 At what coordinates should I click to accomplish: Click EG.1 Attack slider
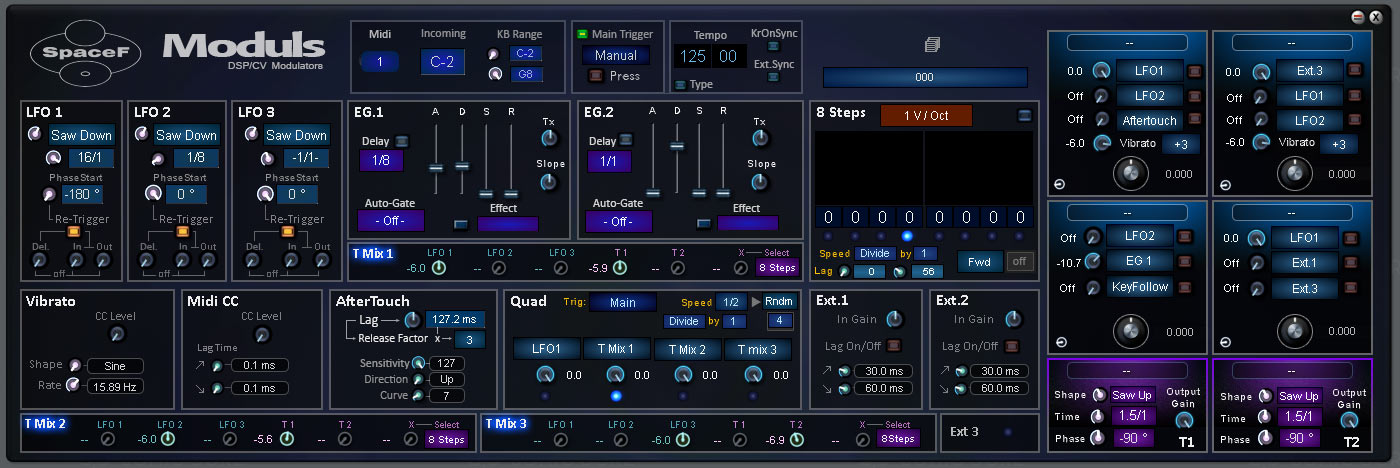(435, 166)
